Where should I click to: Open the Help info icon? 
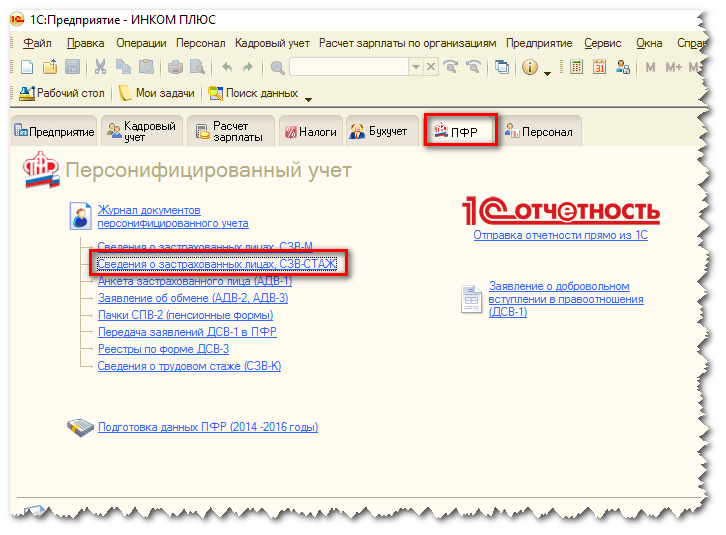pos(530,67)
